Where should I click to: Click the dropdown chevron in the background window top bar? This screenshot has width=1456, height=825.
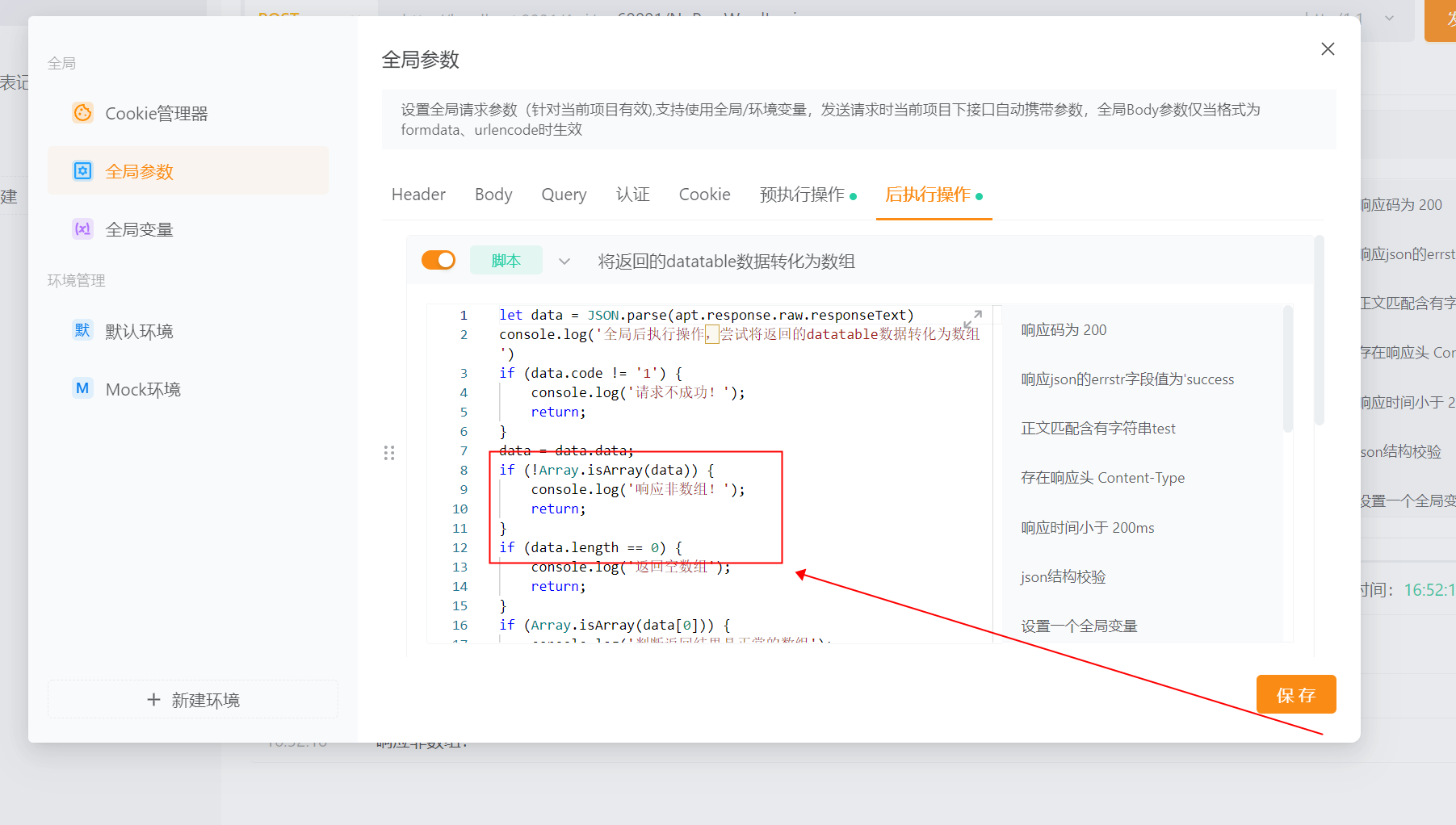click(1389, 18)
